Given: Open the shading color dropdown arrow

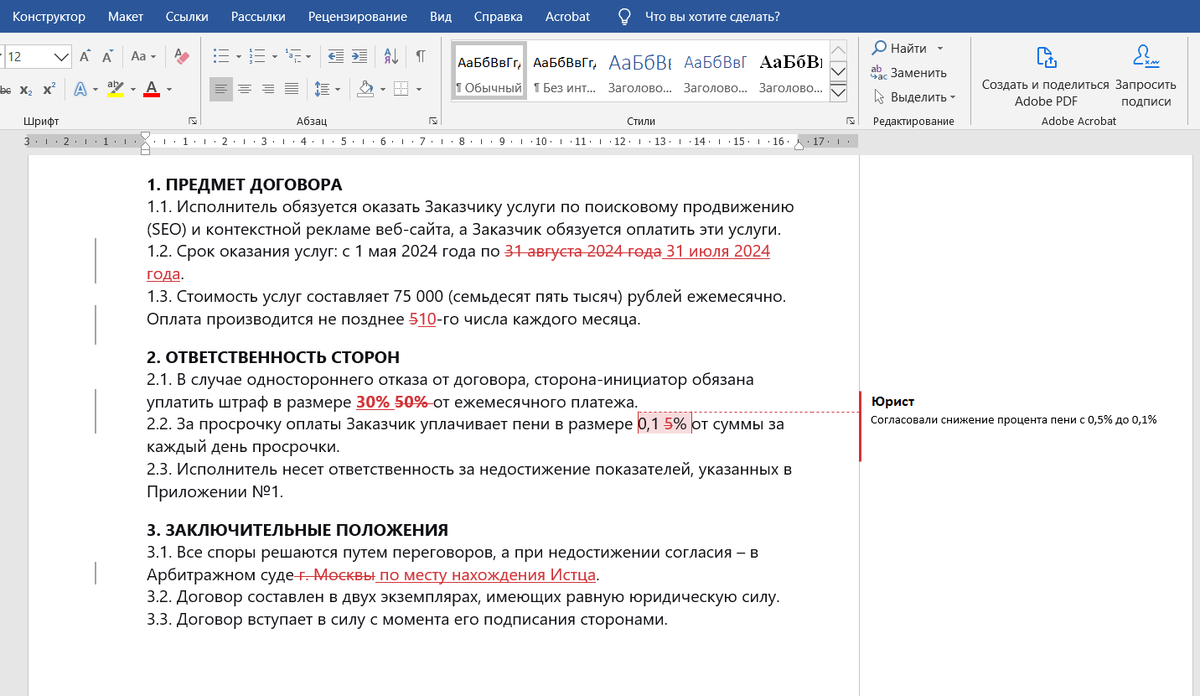Looking at the screenshot, I should [382, 89].
